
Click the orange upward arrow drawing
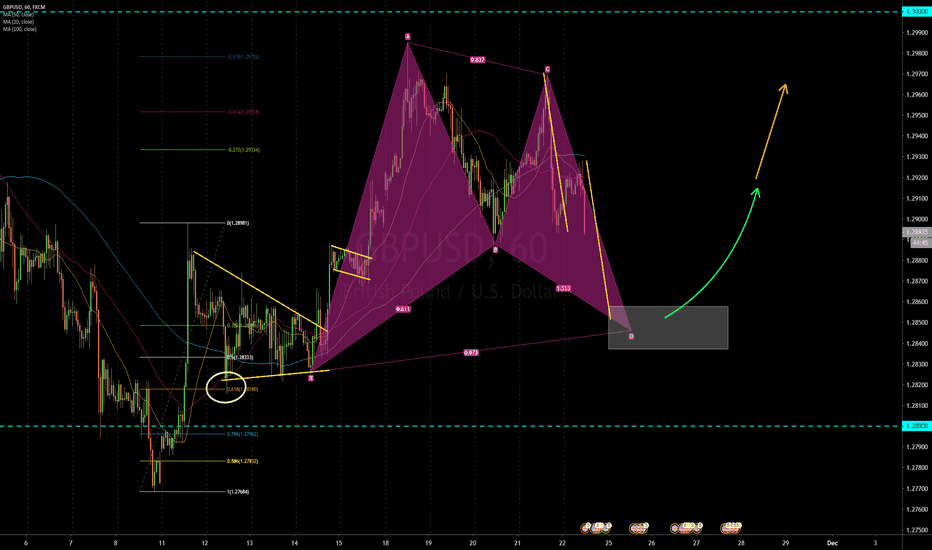tap(771, 130)
